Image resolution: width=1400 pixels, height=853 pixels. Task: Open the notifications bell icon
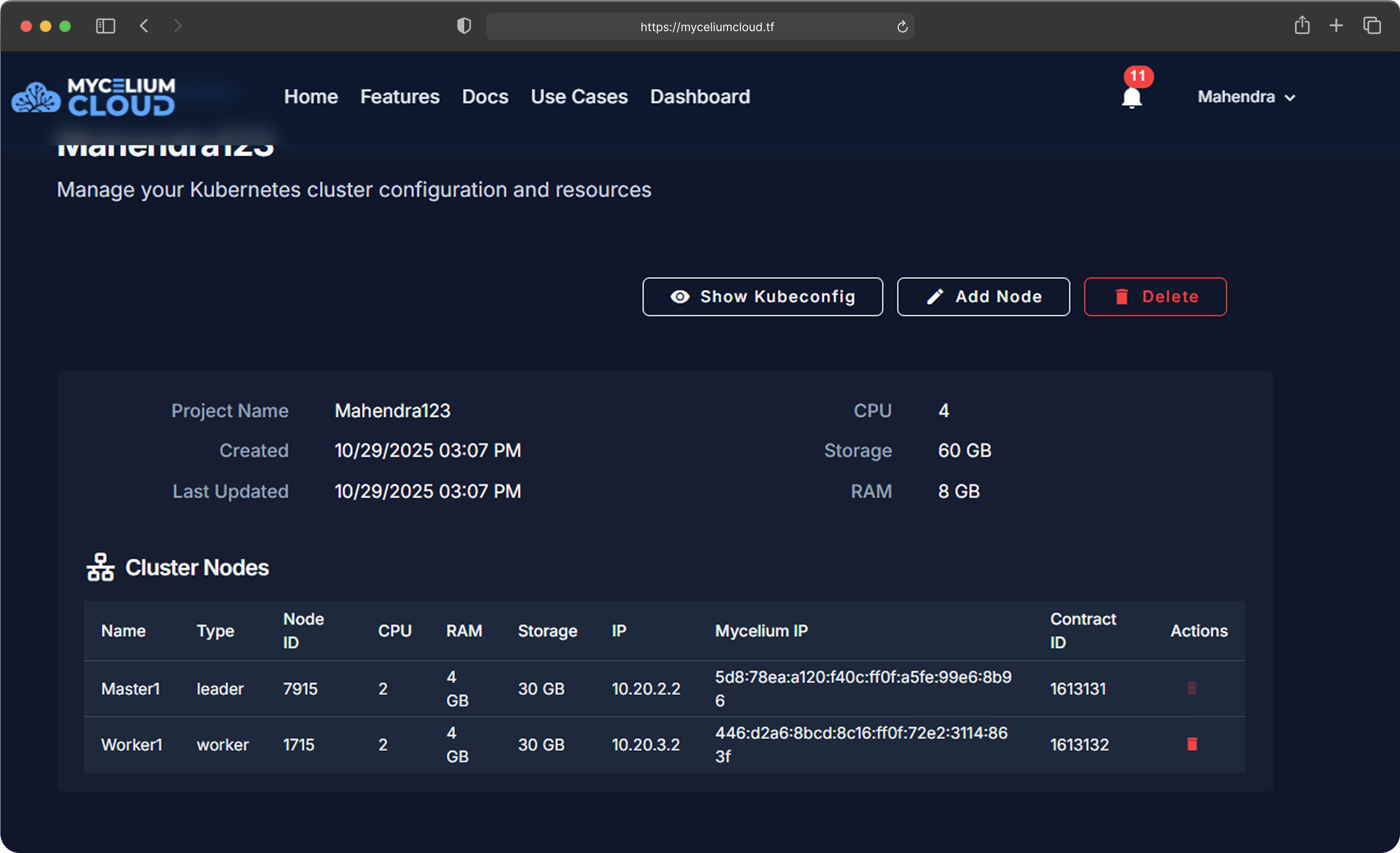coord(1131,97)
